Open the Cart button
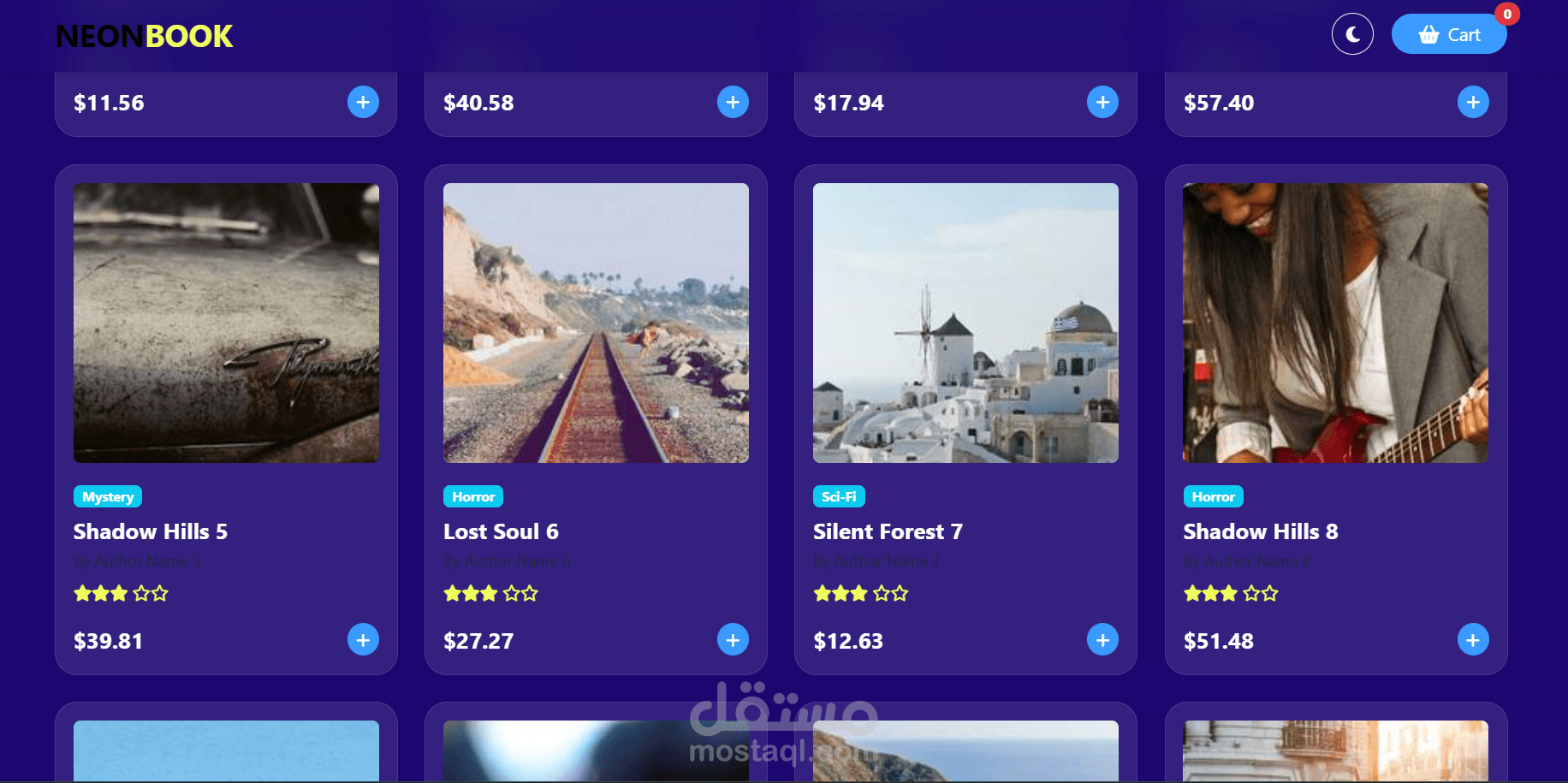 coord(1449,34)
